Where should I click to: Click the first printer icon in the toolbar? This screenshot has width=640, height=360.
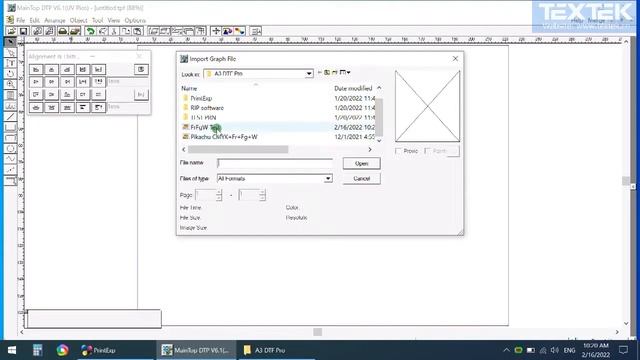pos(62,31)
